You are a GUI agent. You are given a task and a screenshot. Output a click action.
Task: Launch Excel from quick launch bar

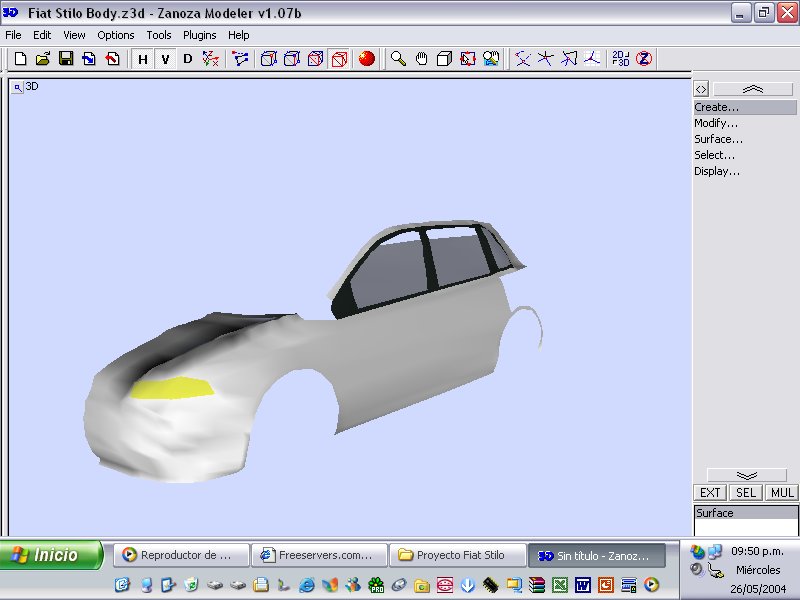[x=560, y=585]
